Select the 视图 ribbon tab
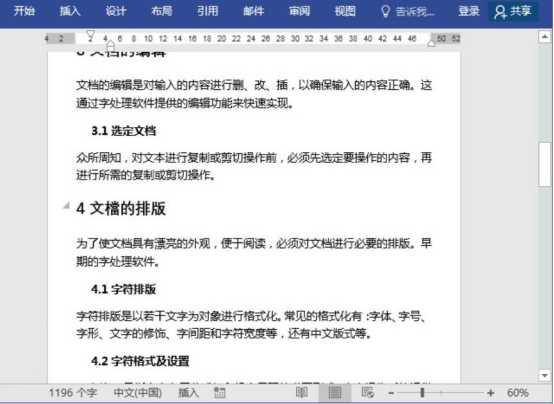The image size is (554, 404). tap(345, 11)
